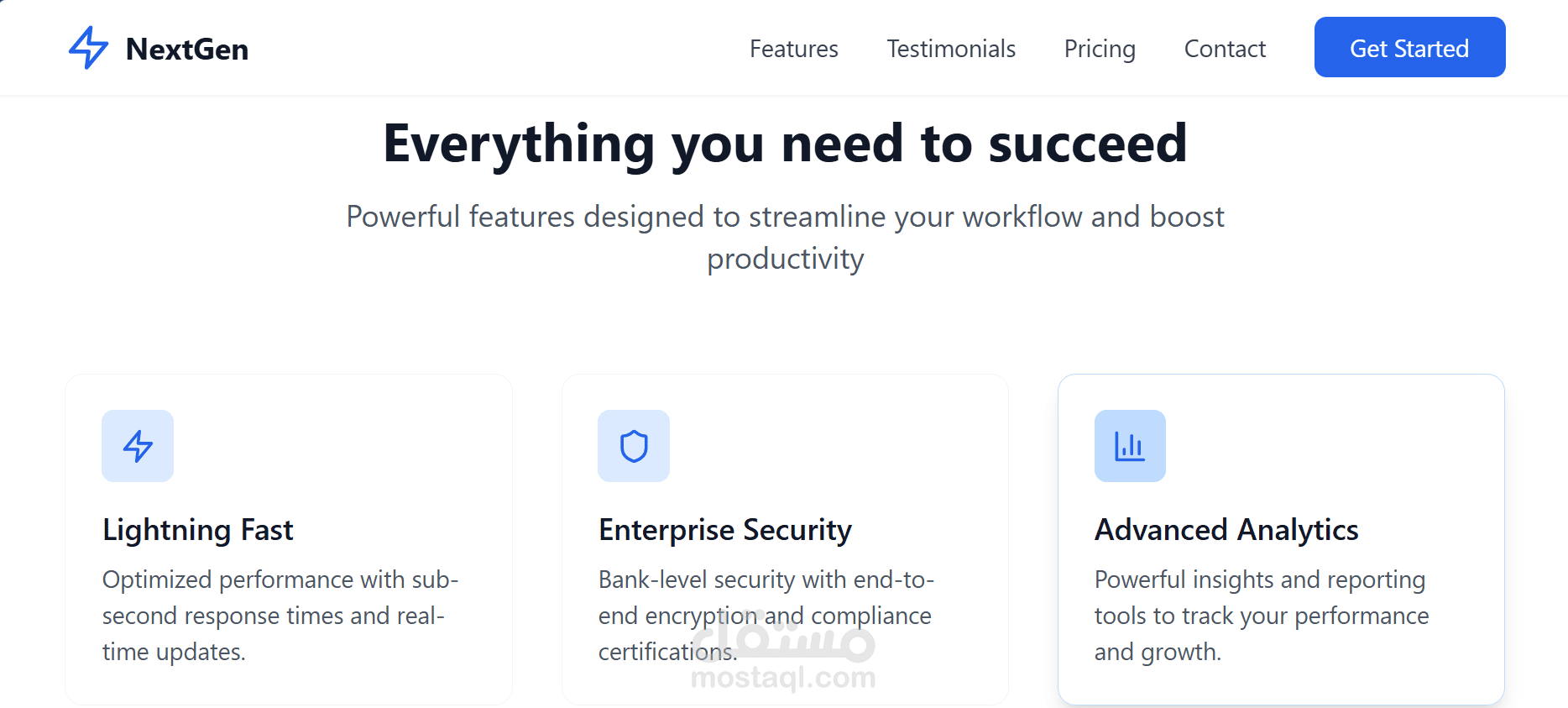
Task: Open the Contact navigation link
Action: tap(1225, 49)
